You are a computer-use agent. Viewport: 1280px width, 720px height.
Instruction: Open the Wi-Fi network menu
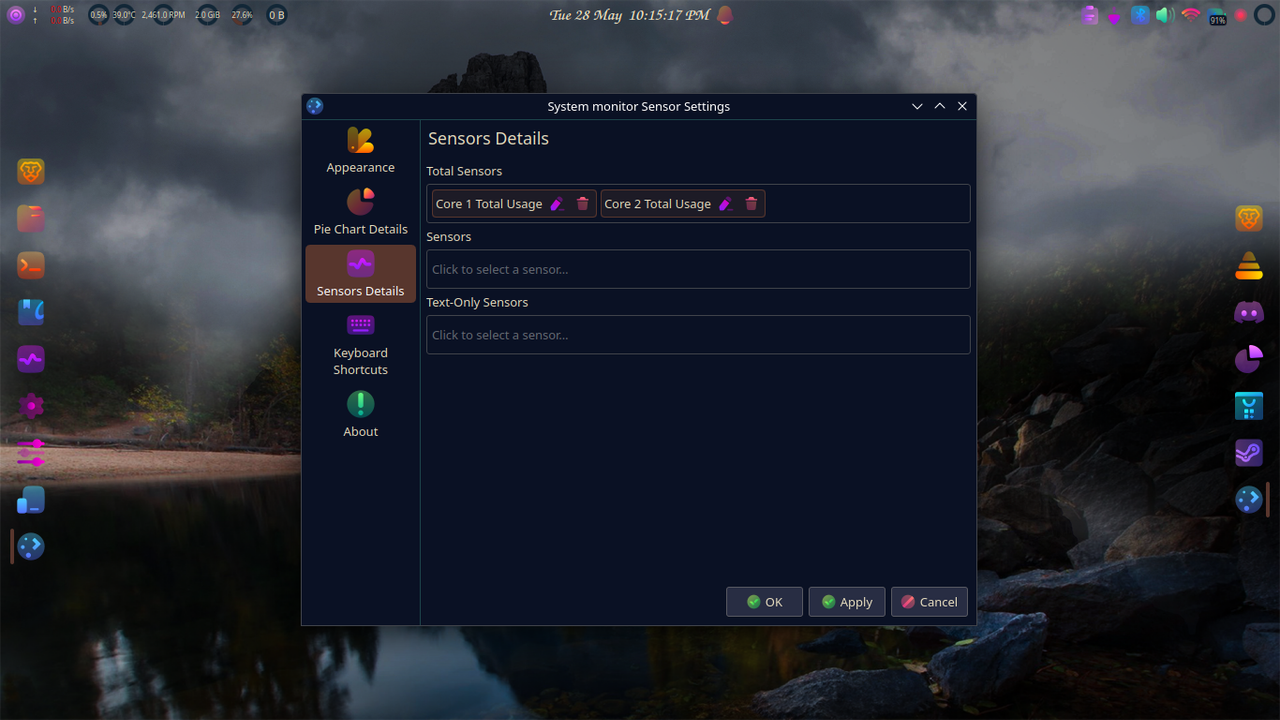pos(1190,15)
